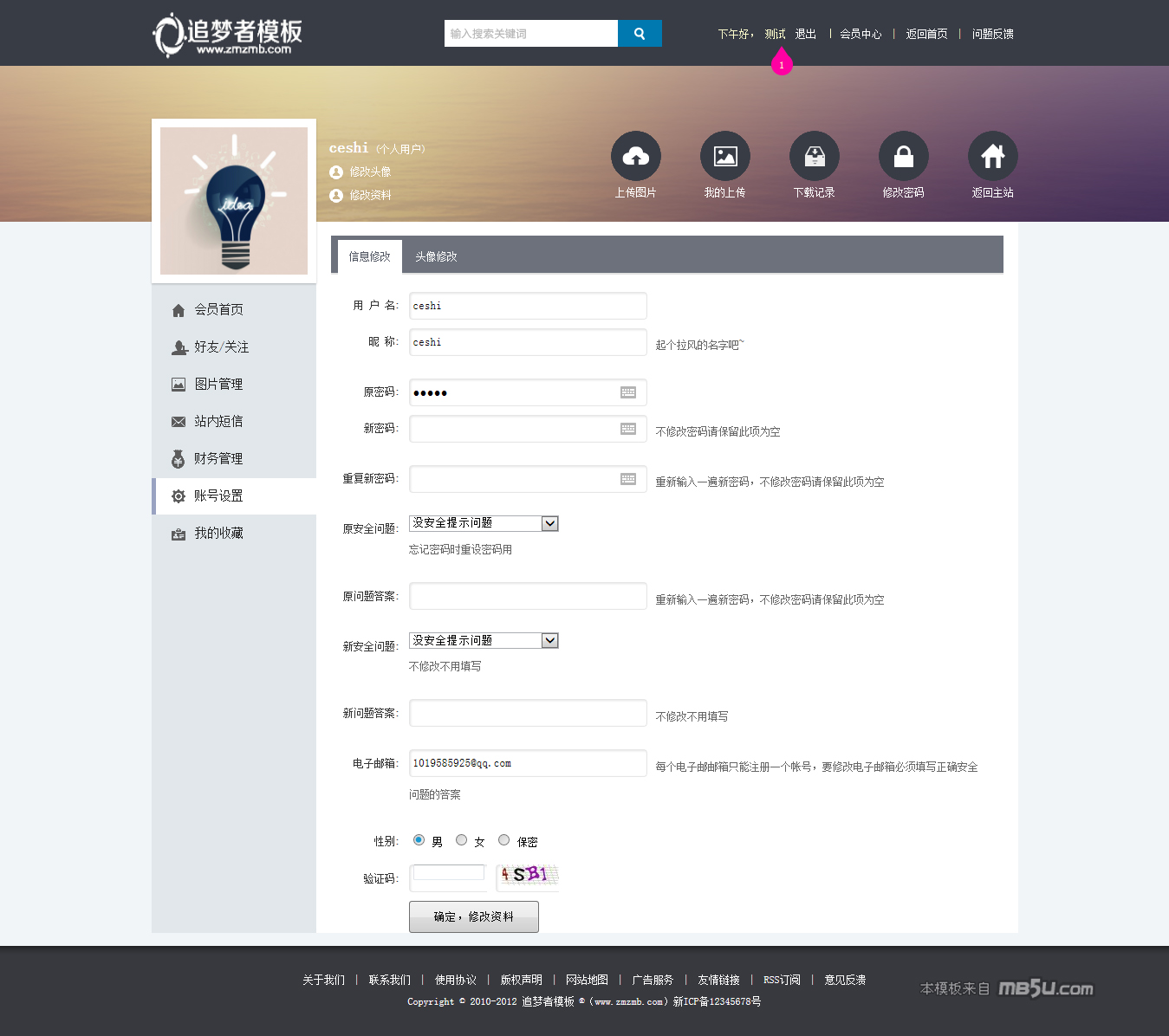Click the notification badge showing 1
The width and height of the screenshot is (1169, 1036).
pos(782,65)
